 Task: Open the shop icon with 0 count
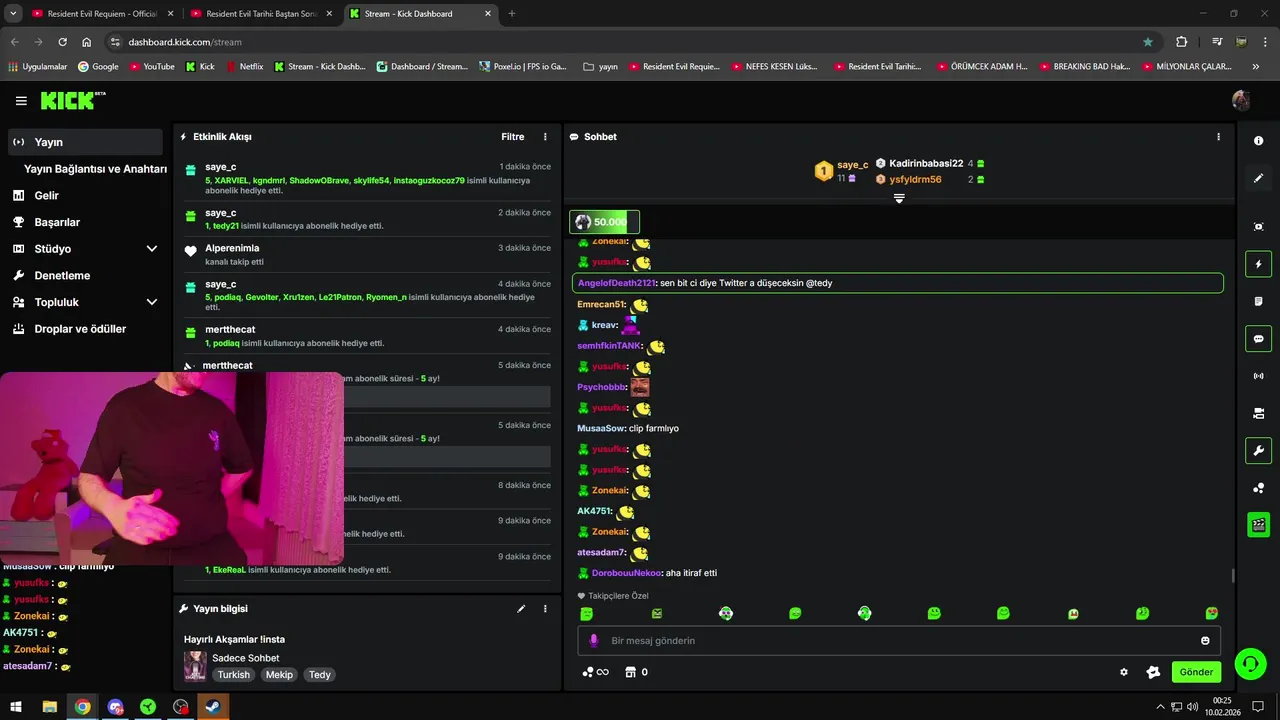click(637, 672)
